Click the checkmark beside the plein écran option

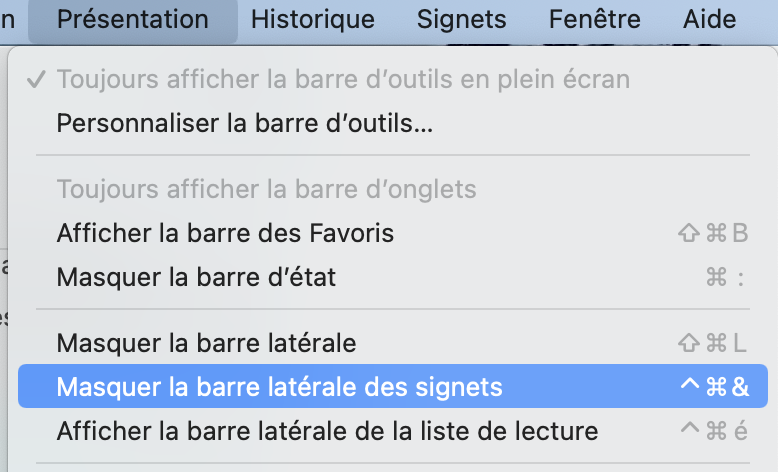(x=37, y=80)
